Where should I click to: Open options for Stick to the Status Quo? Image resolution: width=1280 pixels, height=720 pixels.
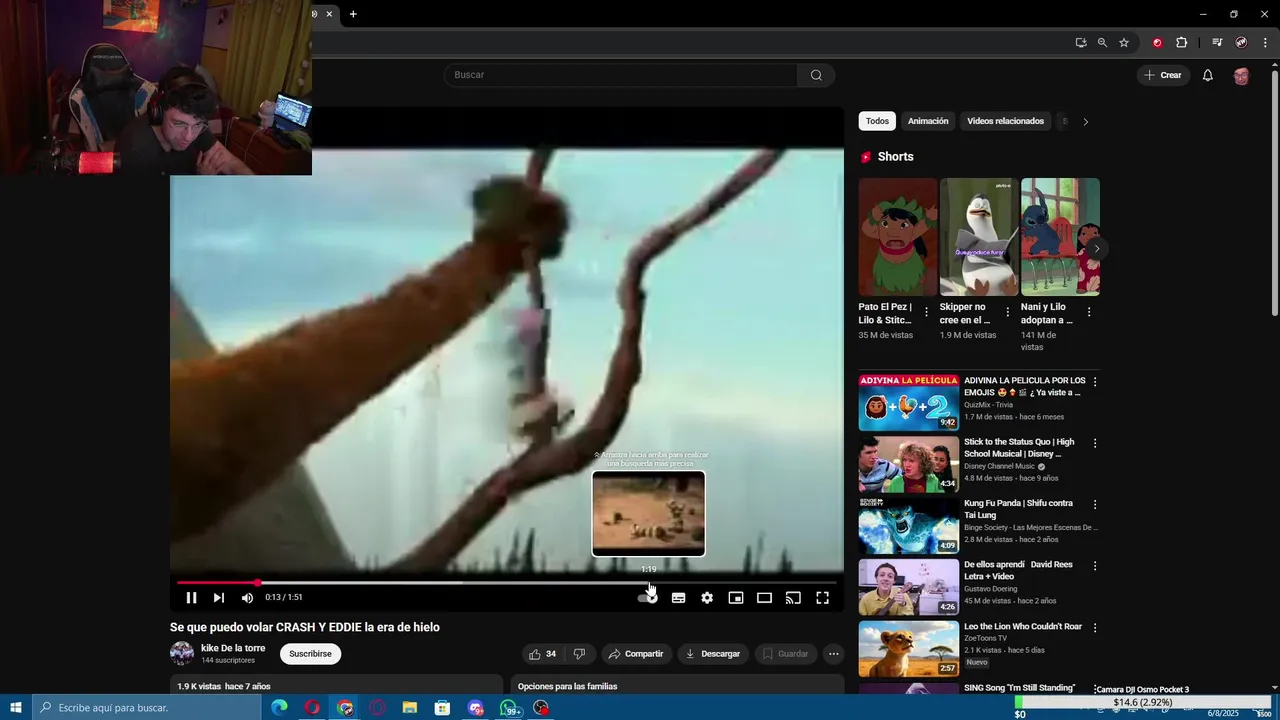coord(1095,443)
